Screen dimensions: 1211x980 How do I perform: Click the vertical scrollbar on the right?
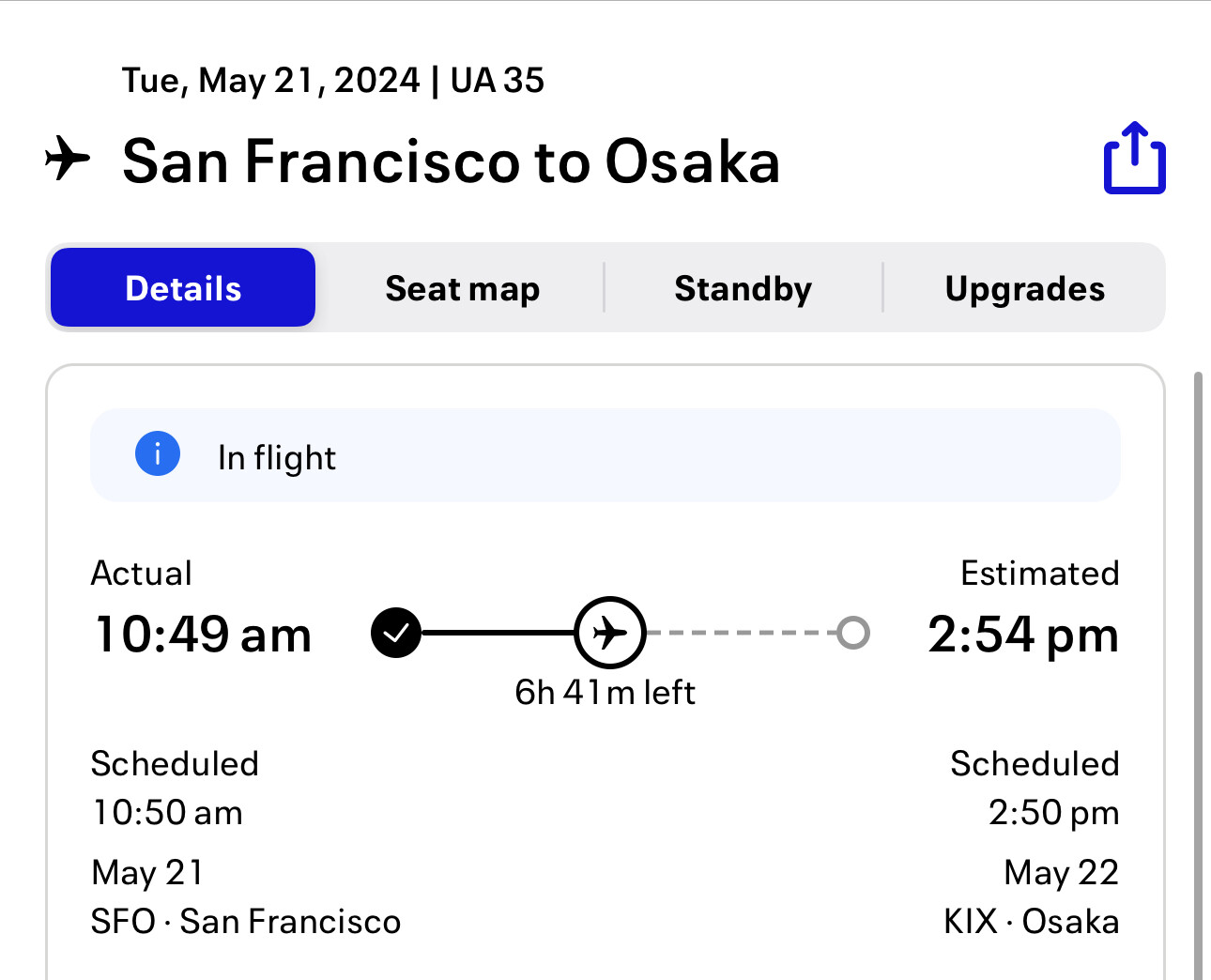tap(1197, 657)
